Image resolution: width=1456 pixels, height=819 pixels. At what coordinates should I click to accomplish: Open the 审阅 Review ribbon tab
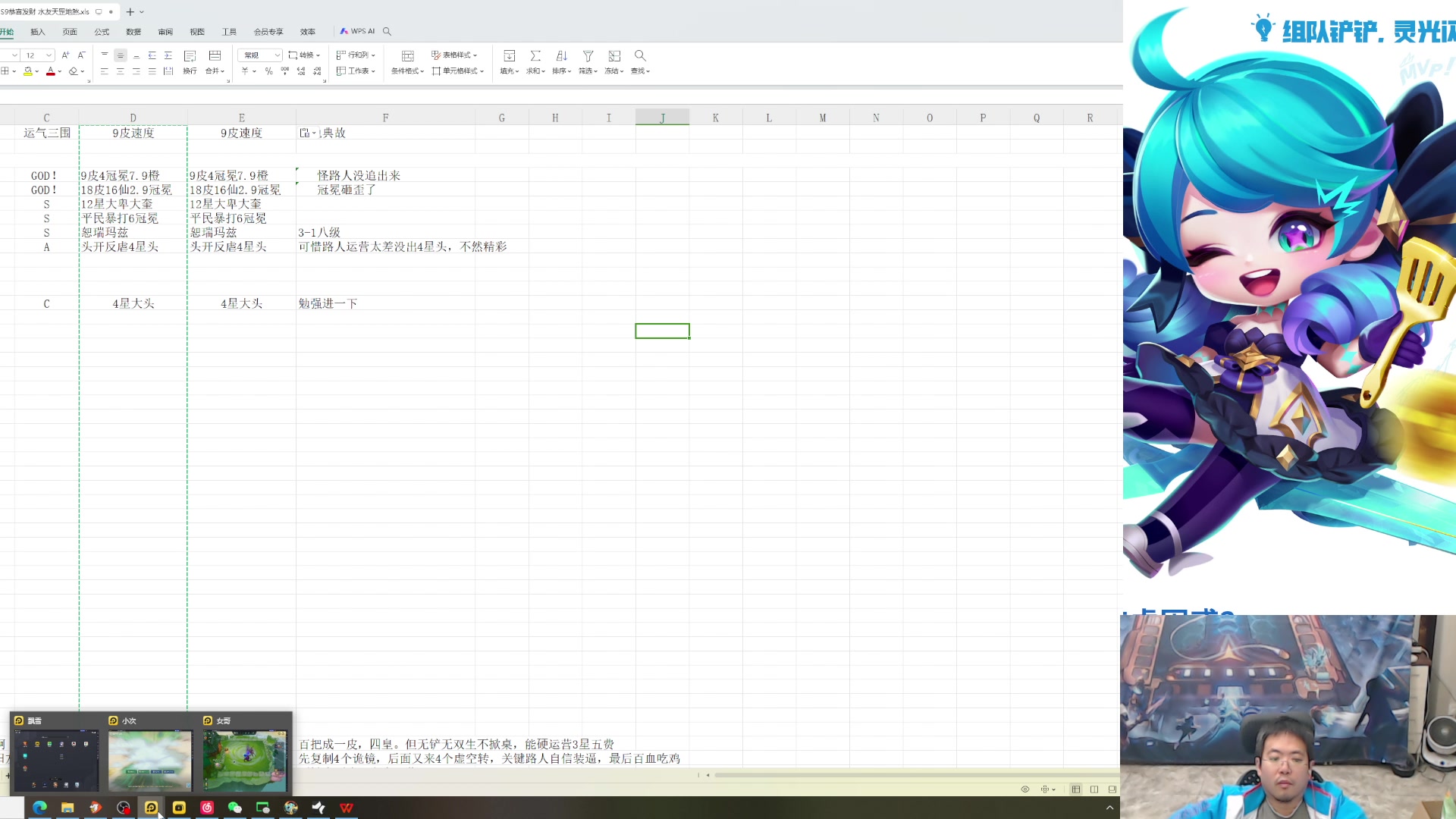coord(165,32)
